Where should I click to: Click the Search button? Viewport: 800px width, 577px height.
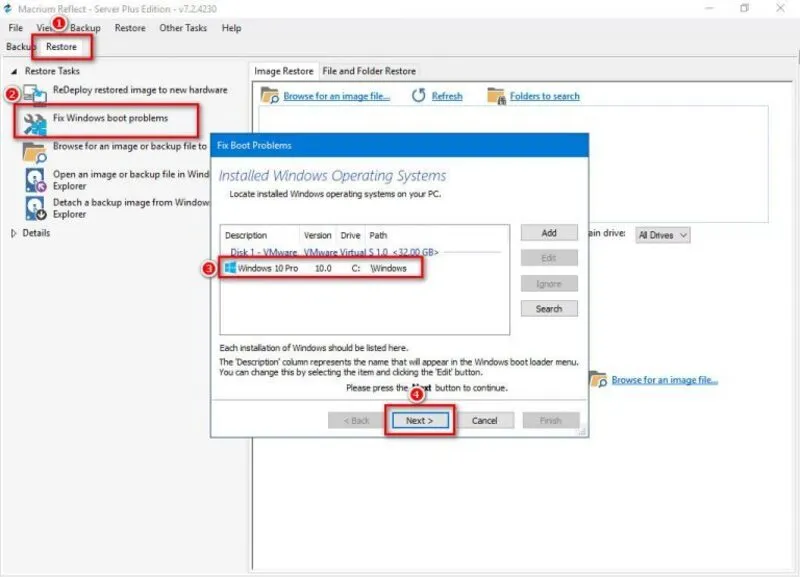(x=548, y=309)
